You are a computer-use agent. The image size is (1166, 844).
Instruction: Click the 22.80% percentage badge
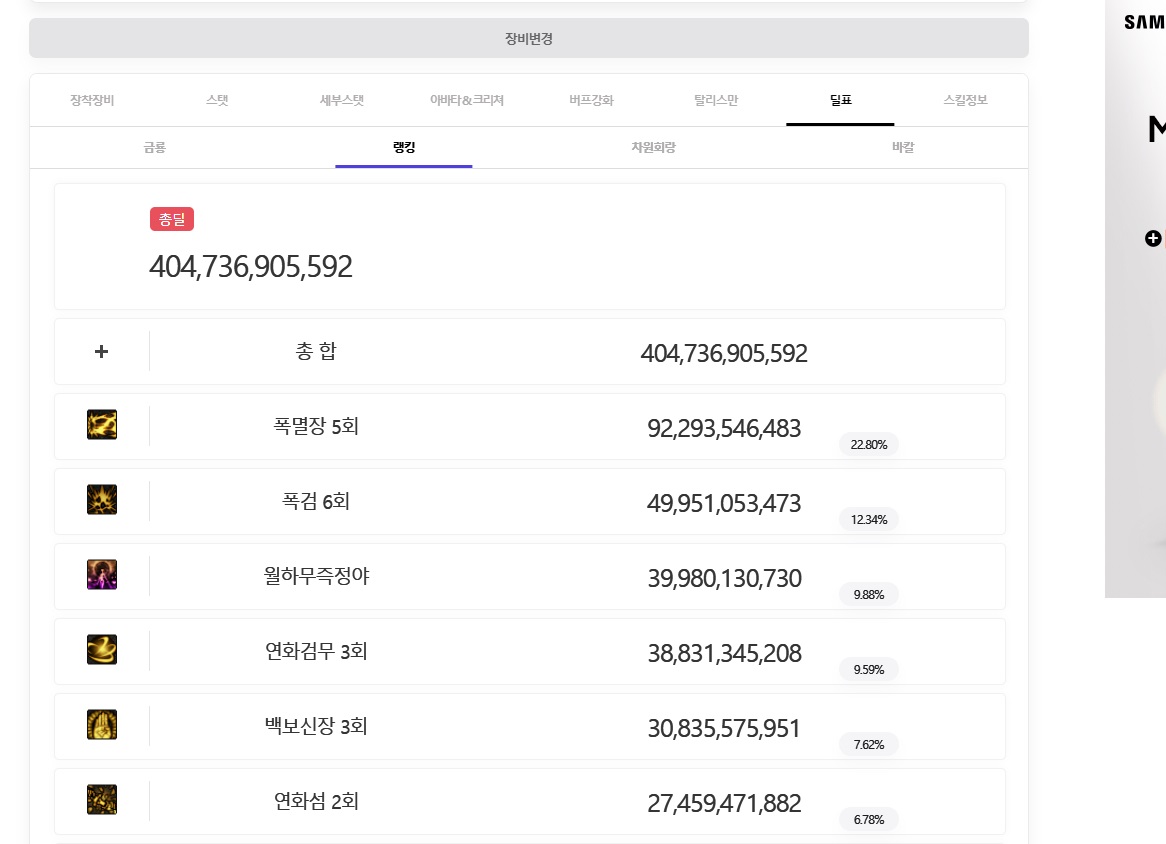pos(869,445)
